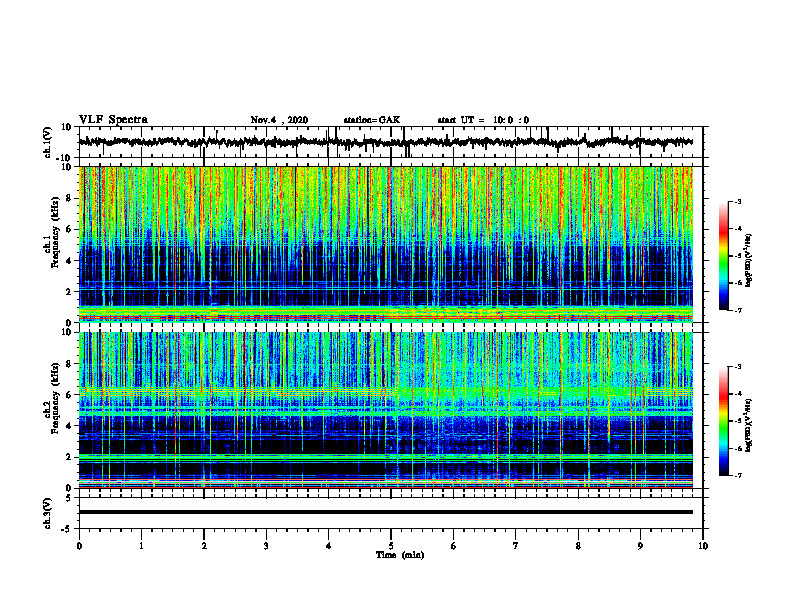Click inside the ch.1 frequency spectrogram
Image resolution: width=792 pixels, height=612 pixels.
tap(385, 244)
